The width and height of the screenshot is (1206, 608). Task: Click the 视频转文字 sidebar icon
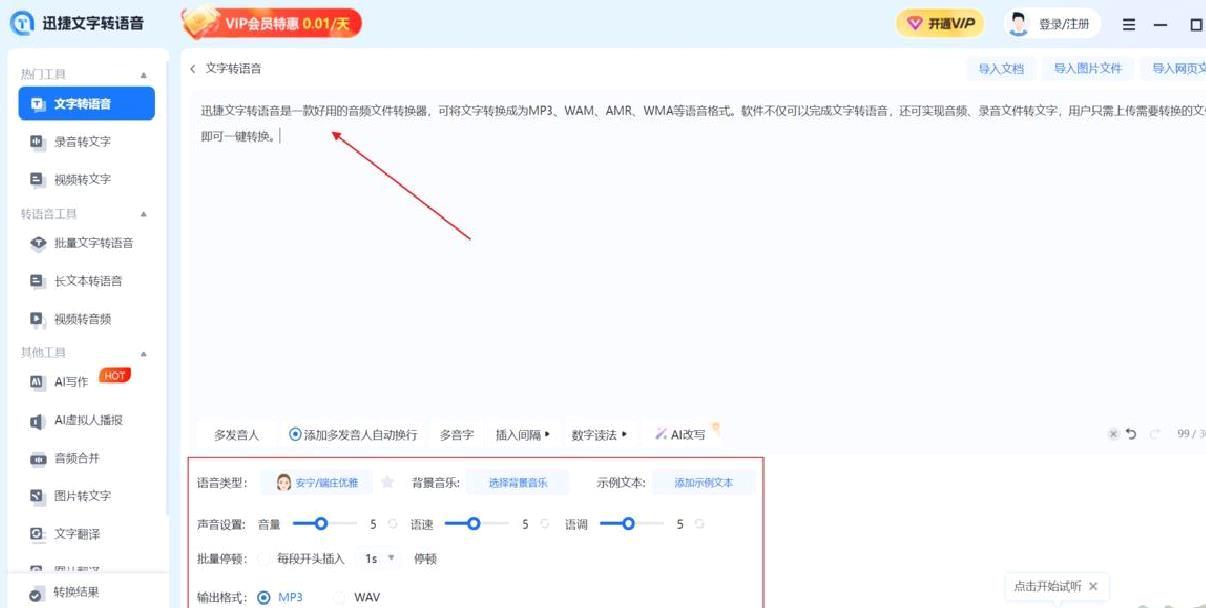point(37,180)
